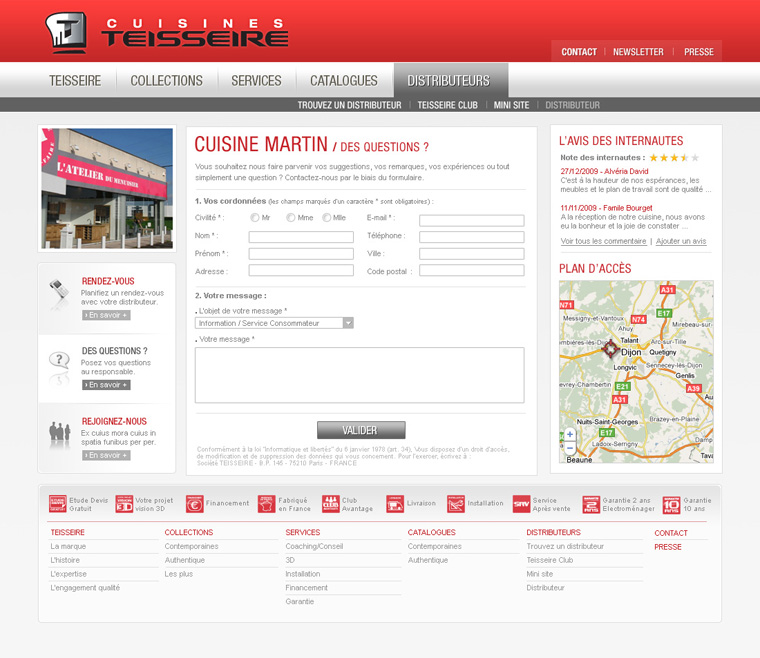Image resolution: width=760 pixels, height=658 pixels.
Task: Click in the Téléphone input field
Action: 472,236
